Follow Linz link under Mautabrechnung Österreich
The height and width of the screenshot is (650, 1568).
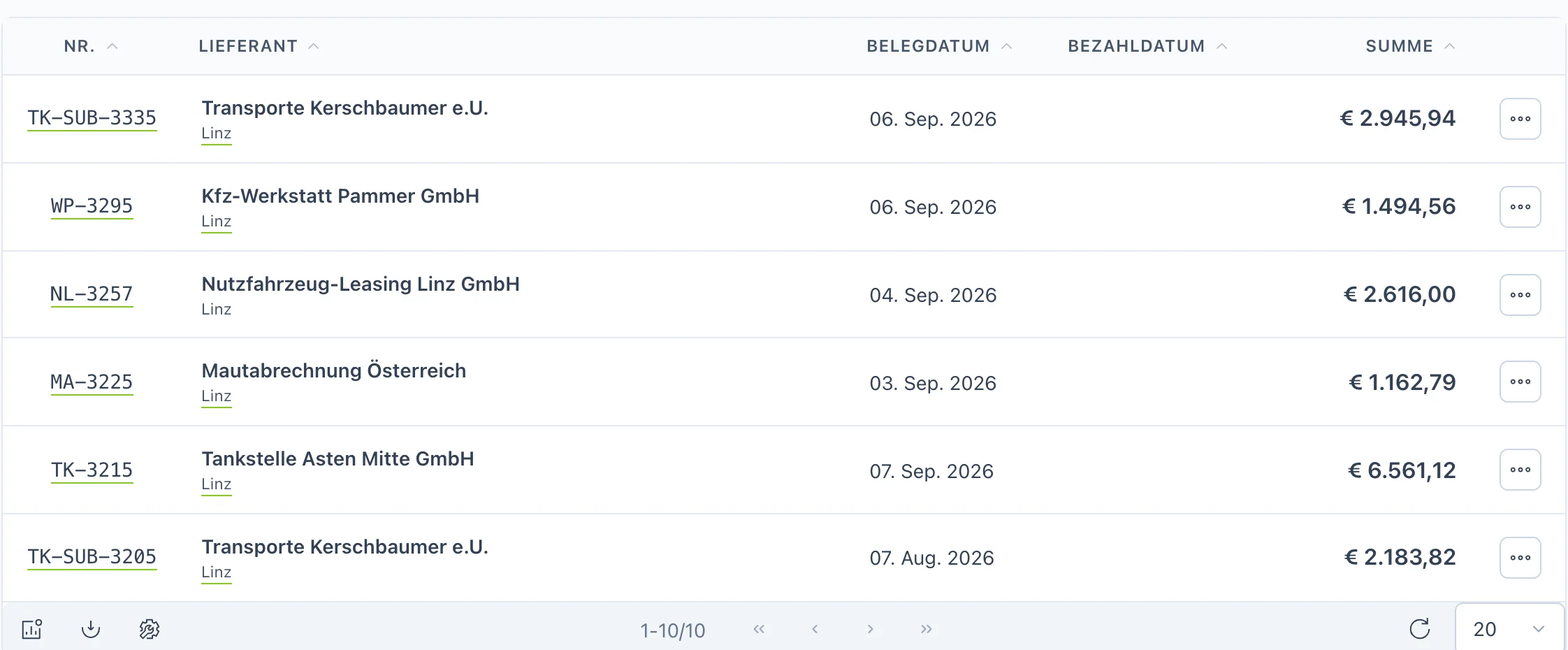coord(216,396)
